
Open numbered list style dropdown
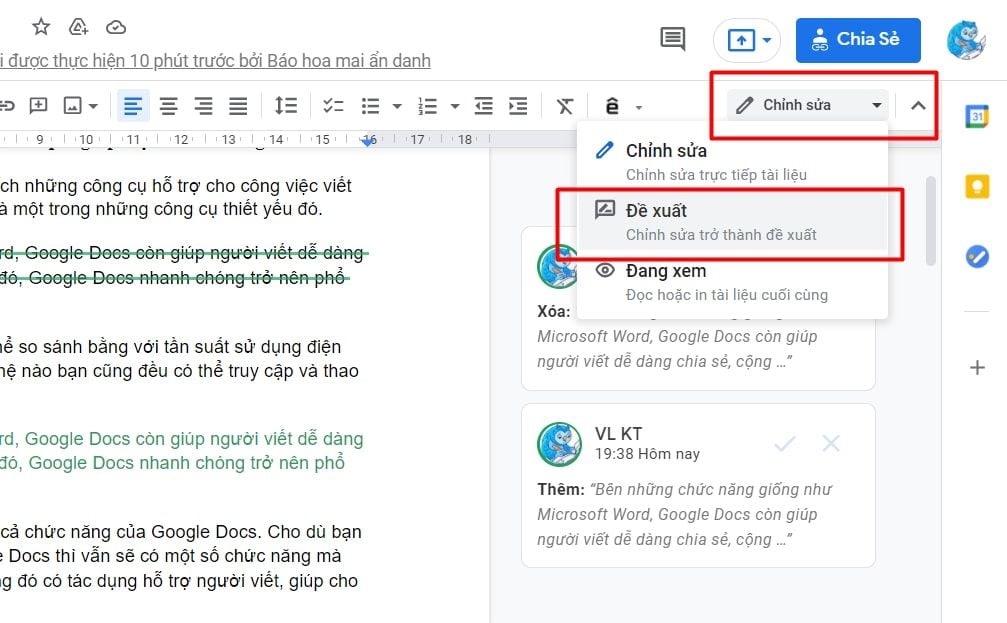click(455, 107)
